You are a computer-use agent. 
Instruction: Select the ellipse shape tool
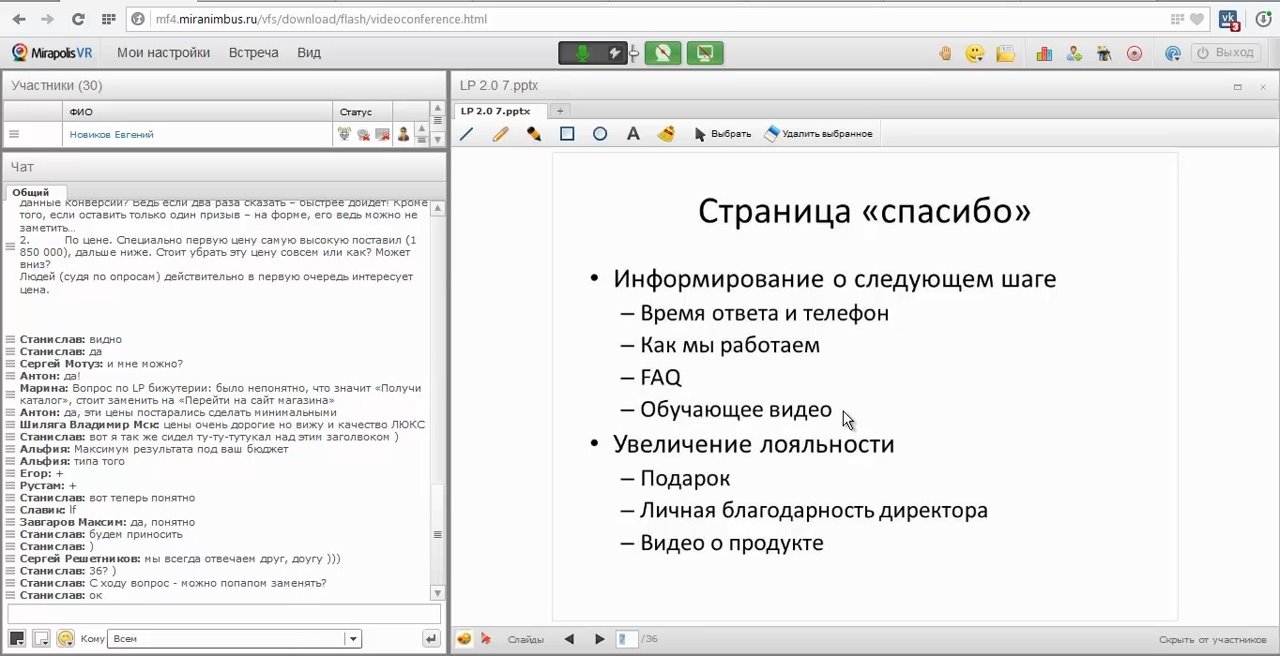pos(600,133)
